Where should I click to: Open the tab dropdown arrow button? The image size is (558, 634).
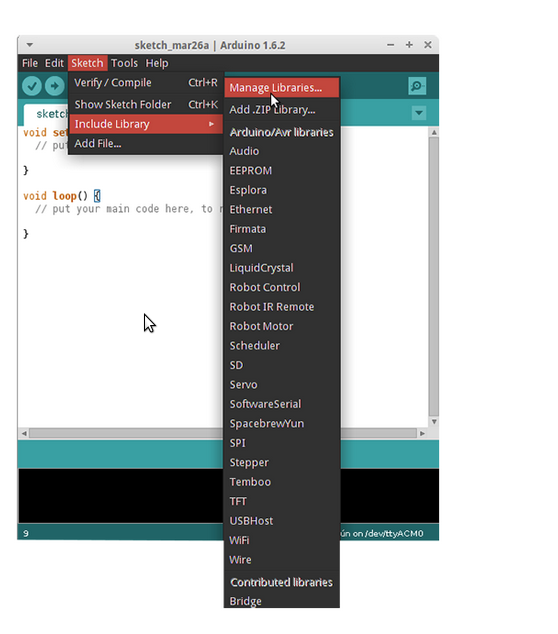pyautogui.click(x=419, y=113)
